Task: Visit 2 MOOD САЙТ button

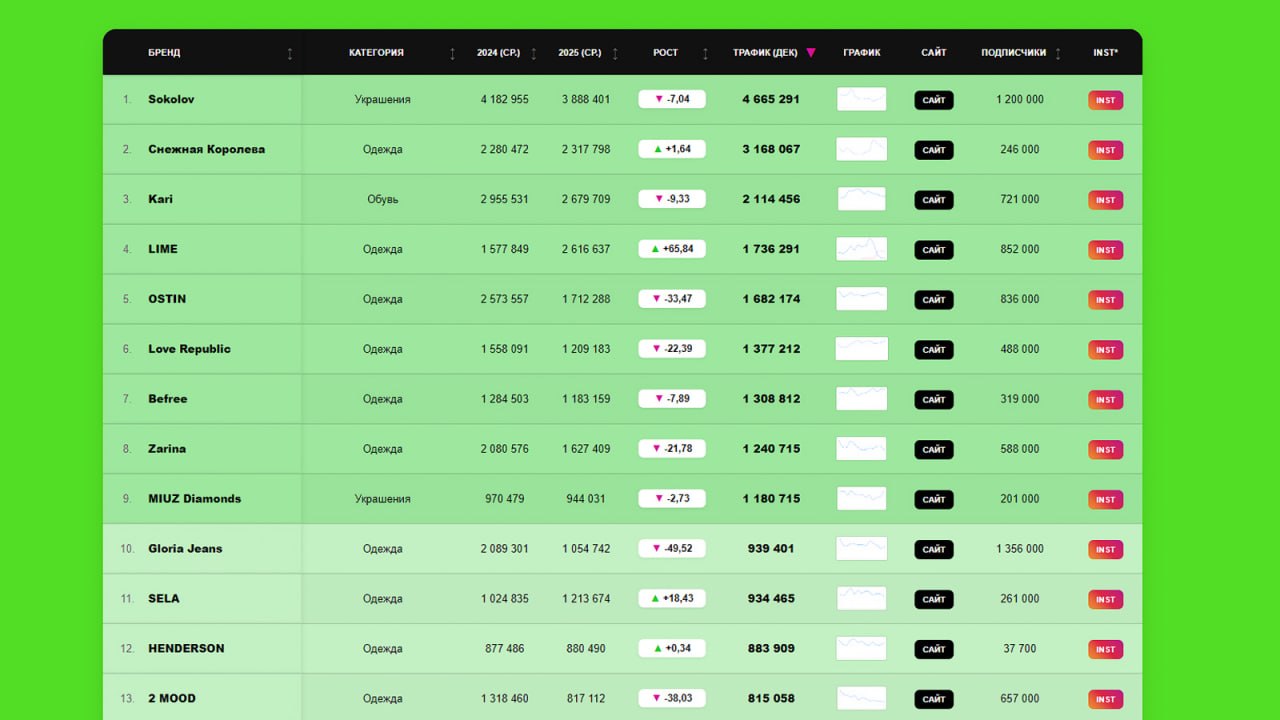Action: 934,700
